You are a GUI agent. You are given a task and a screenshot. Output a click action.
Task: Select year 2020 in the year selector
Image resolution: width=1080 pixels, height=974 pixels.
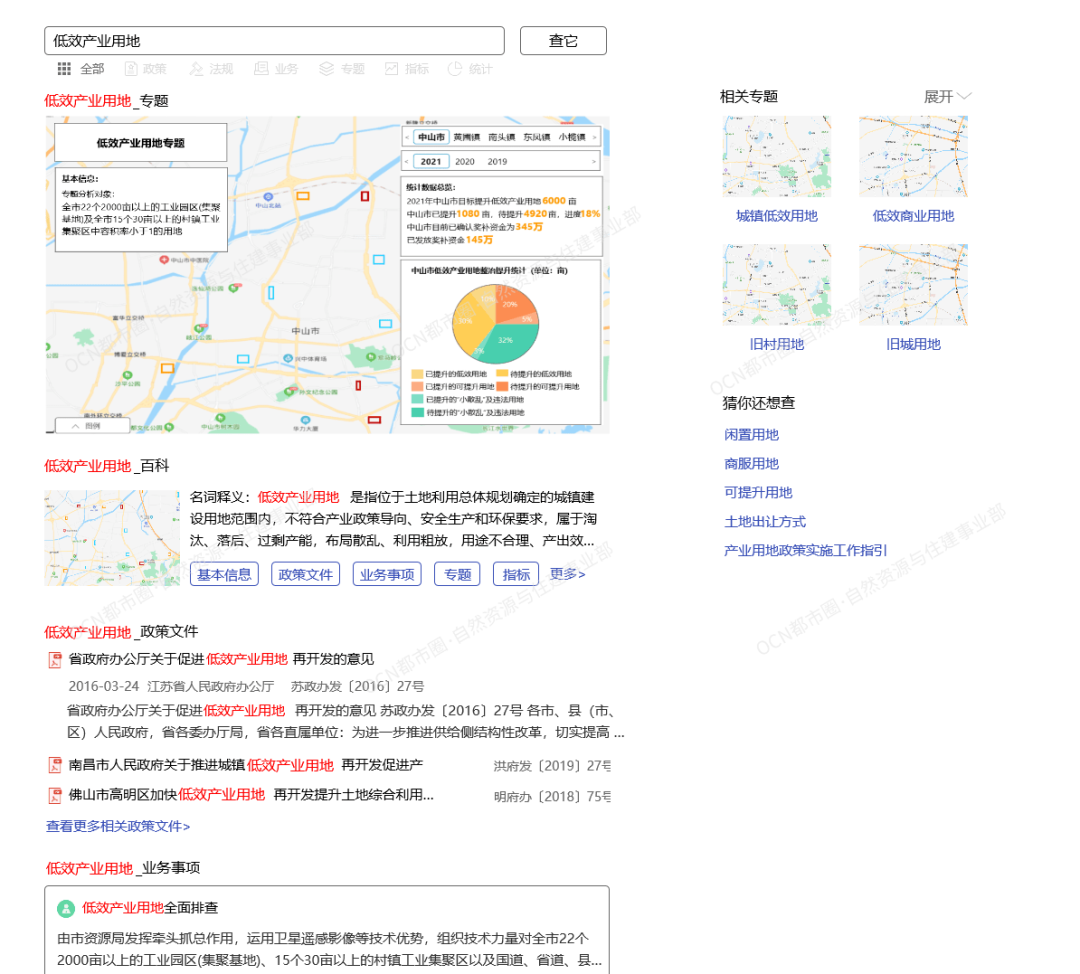(465, 161)
